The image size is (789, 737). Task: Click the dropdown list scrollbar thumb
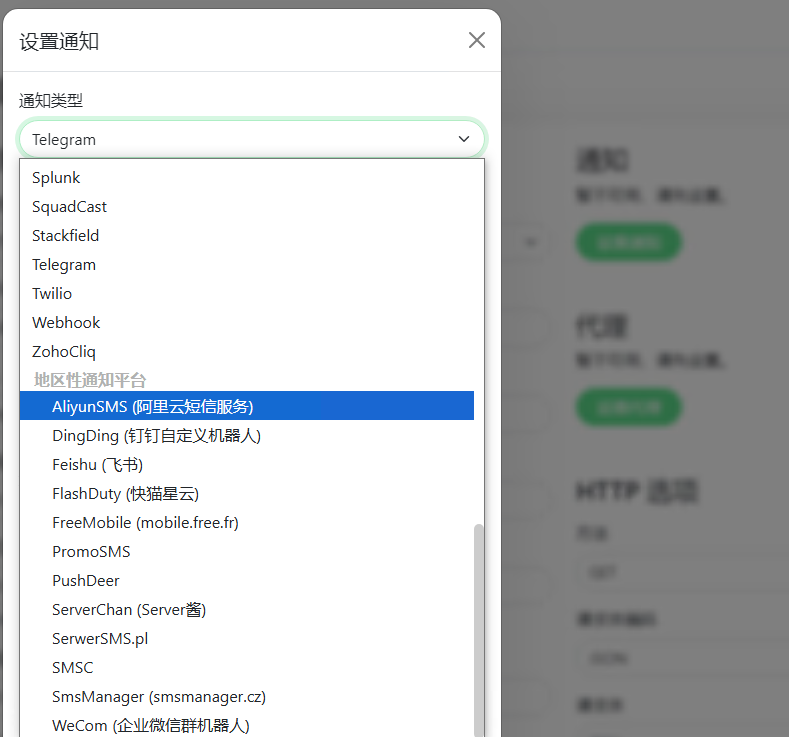(x=479, y=630)
